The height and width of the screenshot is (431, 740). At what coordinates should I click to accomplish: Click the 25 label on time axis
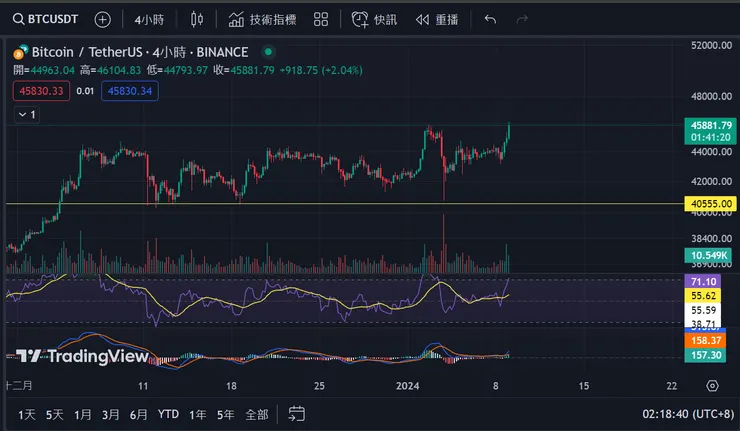(x=320, y=386)
